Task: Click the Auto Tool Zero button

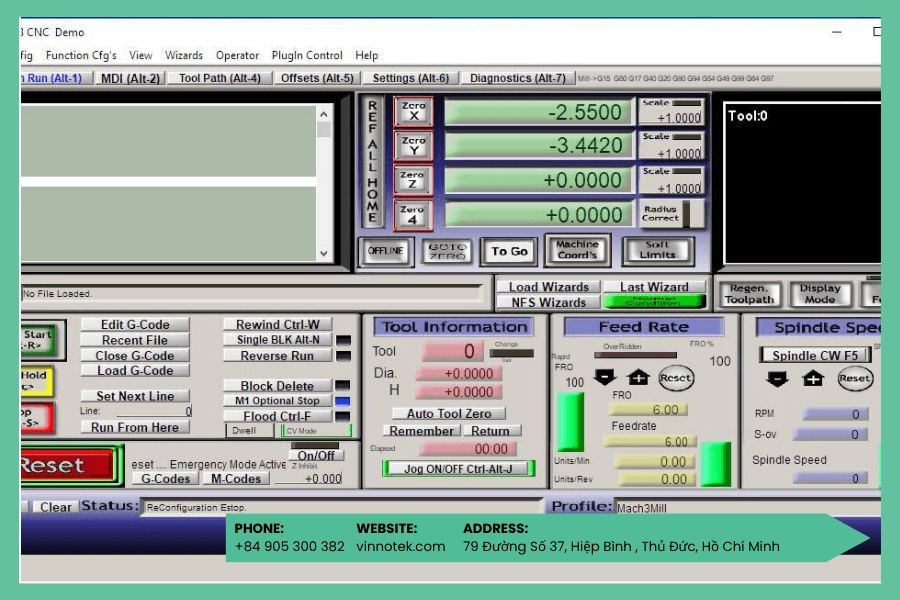Action: (449, 413)
